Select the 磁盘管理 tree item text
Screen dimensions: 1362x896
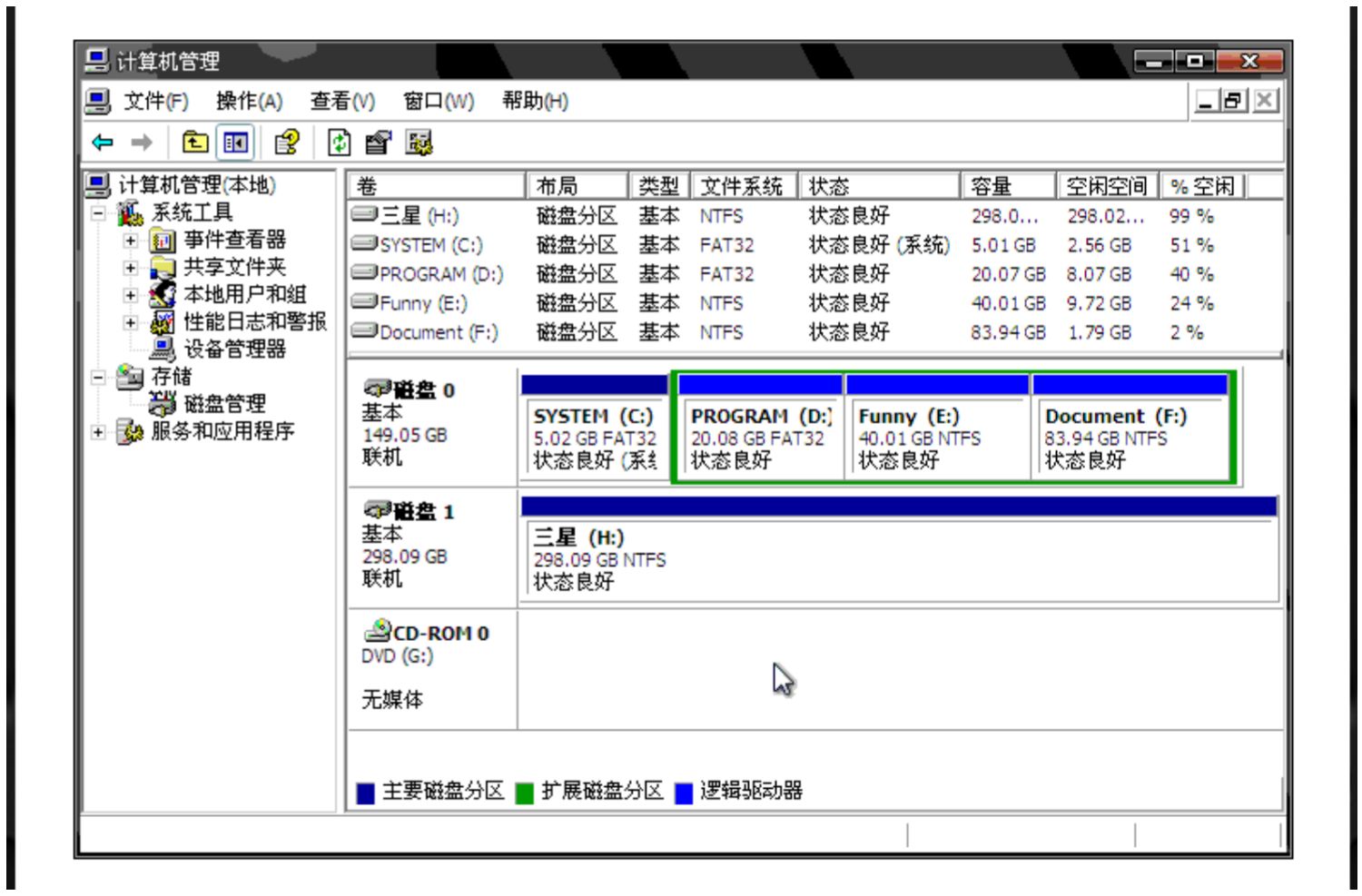tap(225, 404)
